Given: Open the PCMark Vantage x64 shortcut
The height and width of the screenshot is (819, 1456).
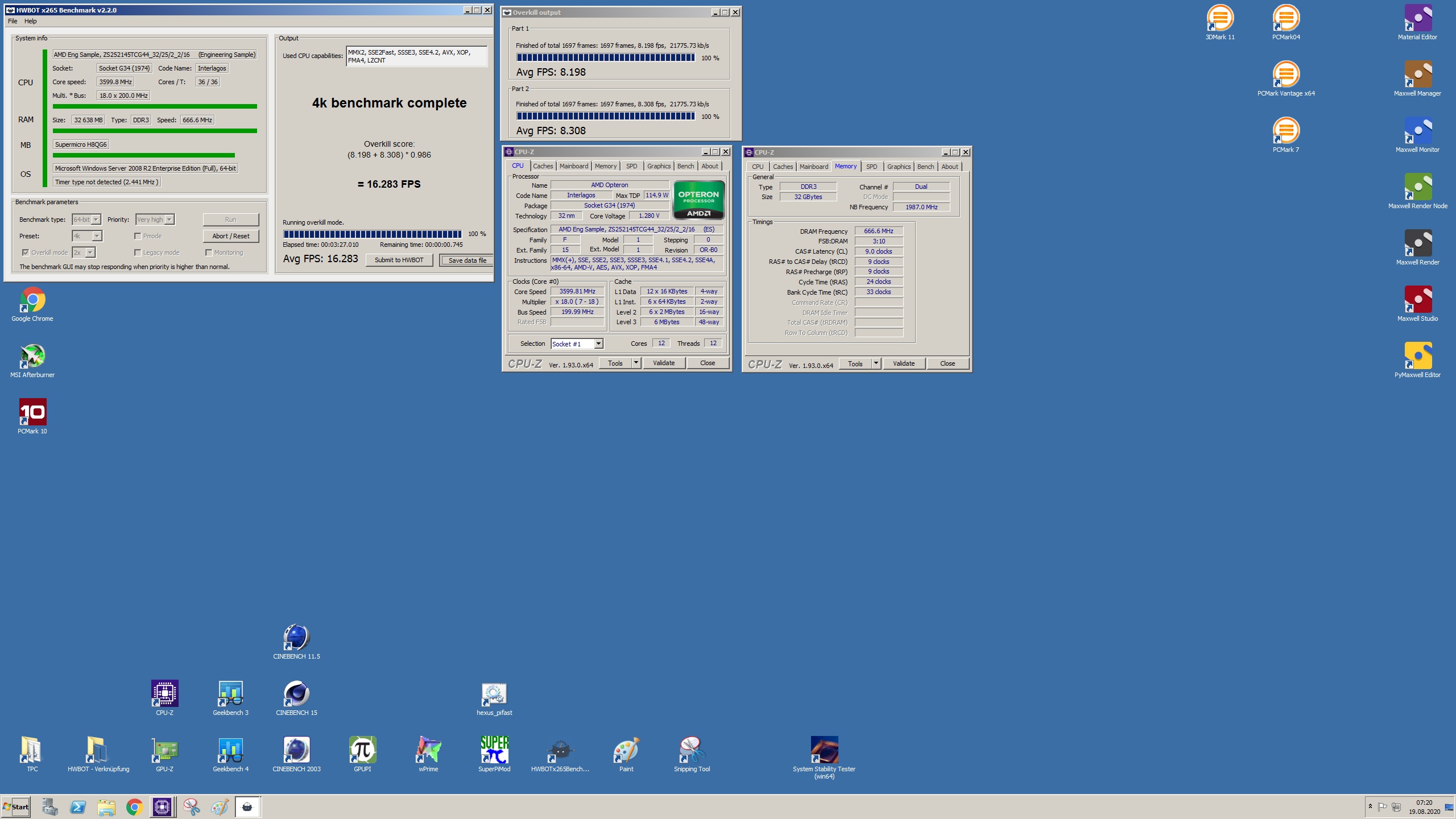Looking at the screenshot, I should [x=1286, y=79].
